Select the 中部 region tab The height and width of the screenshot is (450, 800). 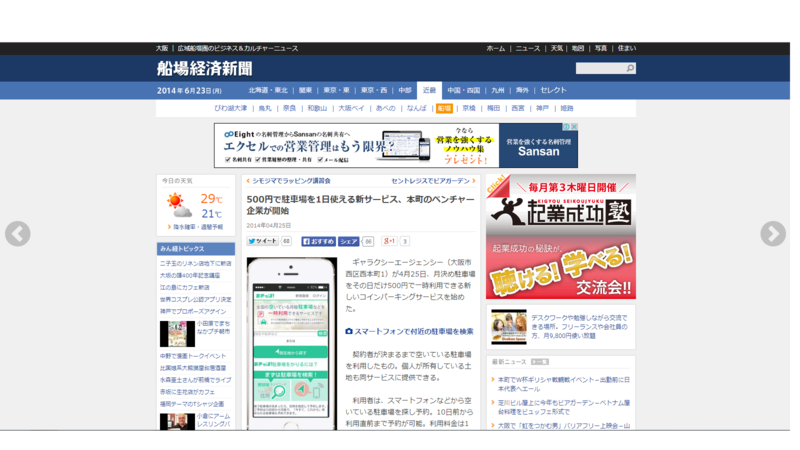coord(405,90)
